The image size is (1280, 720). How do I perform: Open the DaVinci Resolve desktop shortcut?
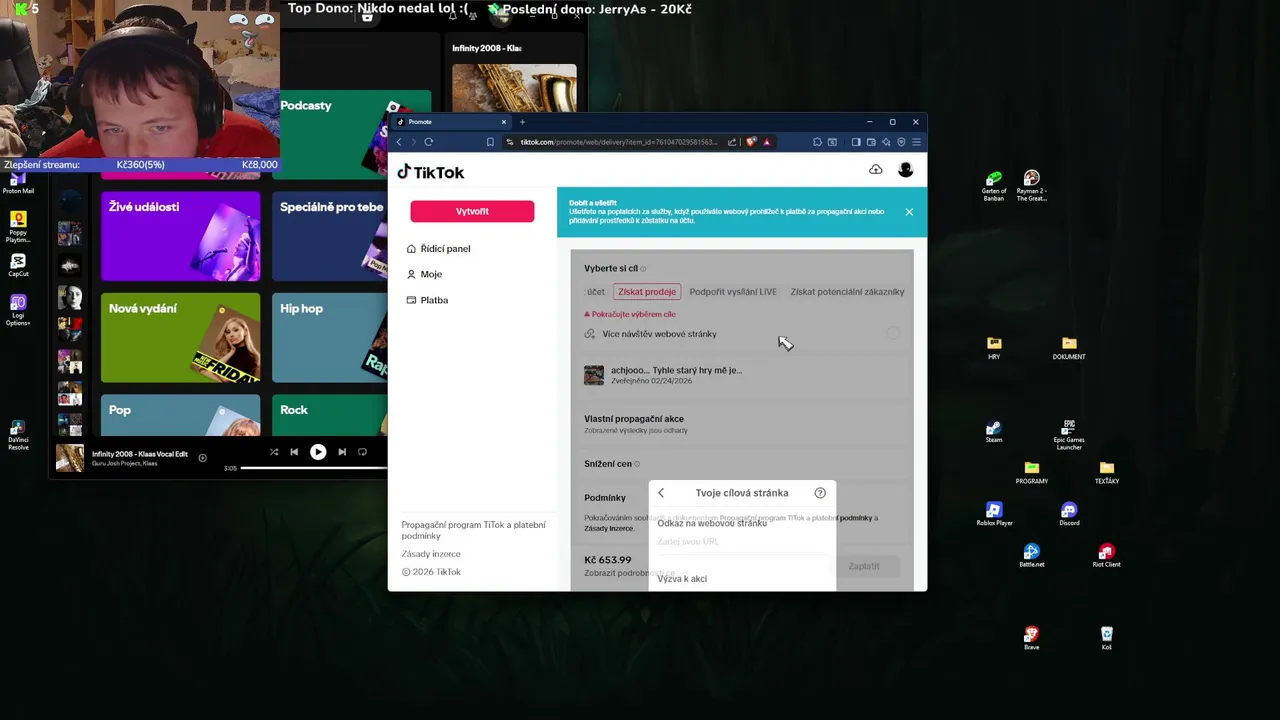18,435
